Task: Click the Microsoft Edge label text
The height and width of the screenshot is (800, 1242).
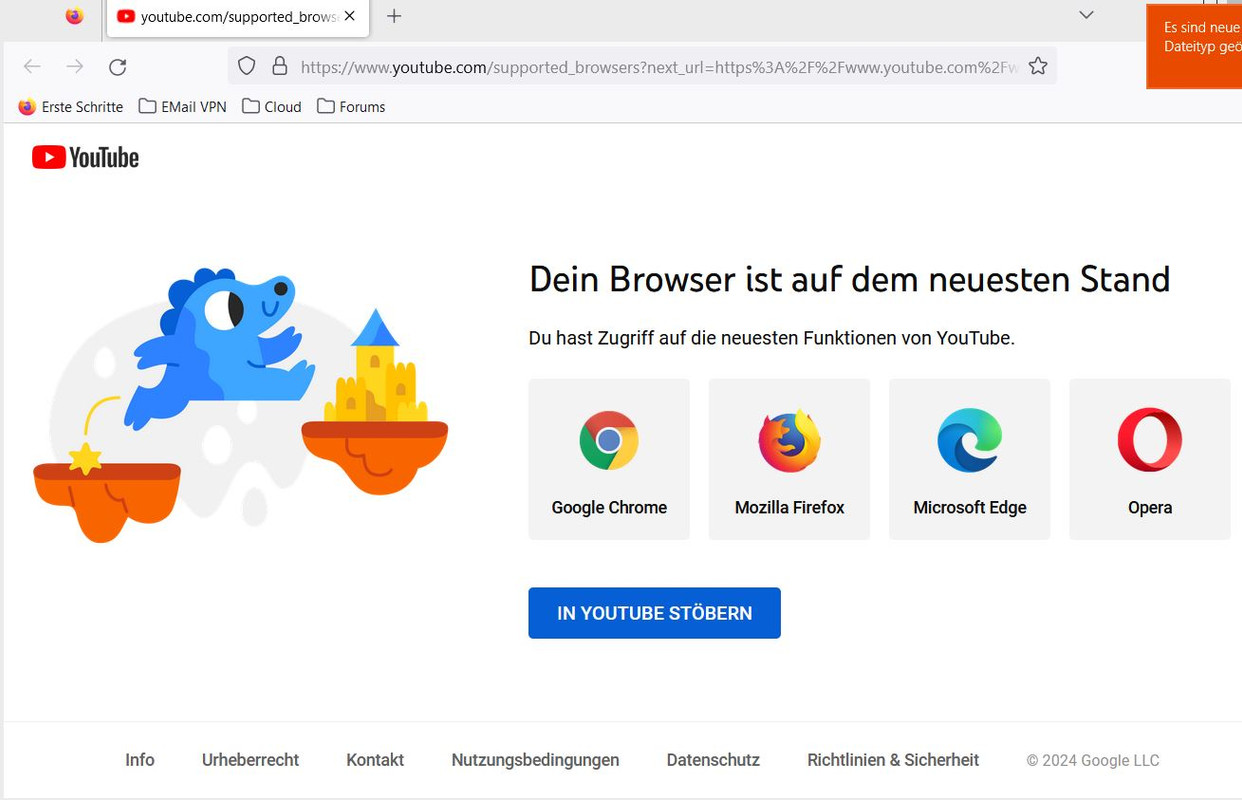Action: point(969,508)
